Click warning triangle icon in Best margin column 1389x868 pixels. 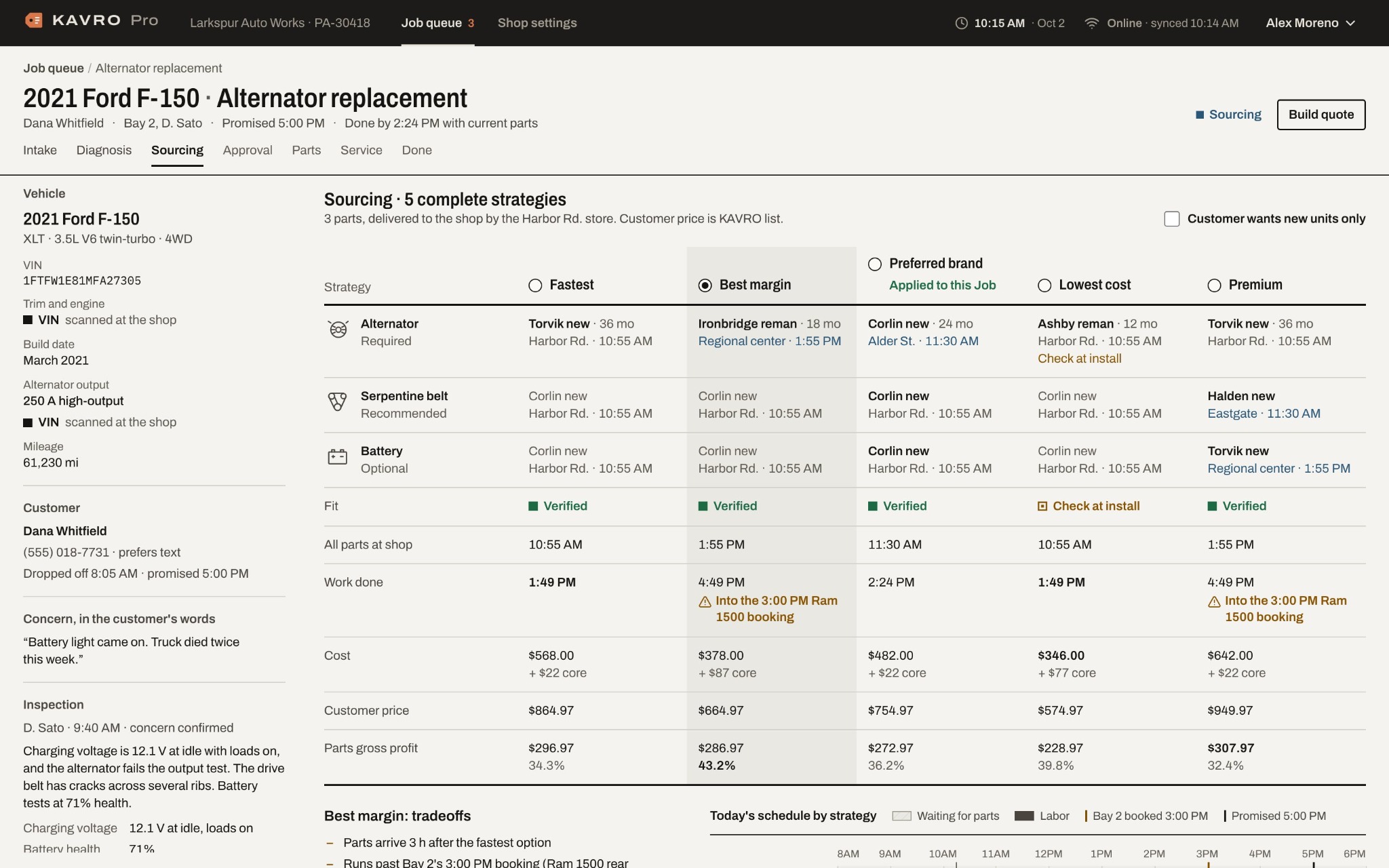pyautogui.click(x=705, y=601)
